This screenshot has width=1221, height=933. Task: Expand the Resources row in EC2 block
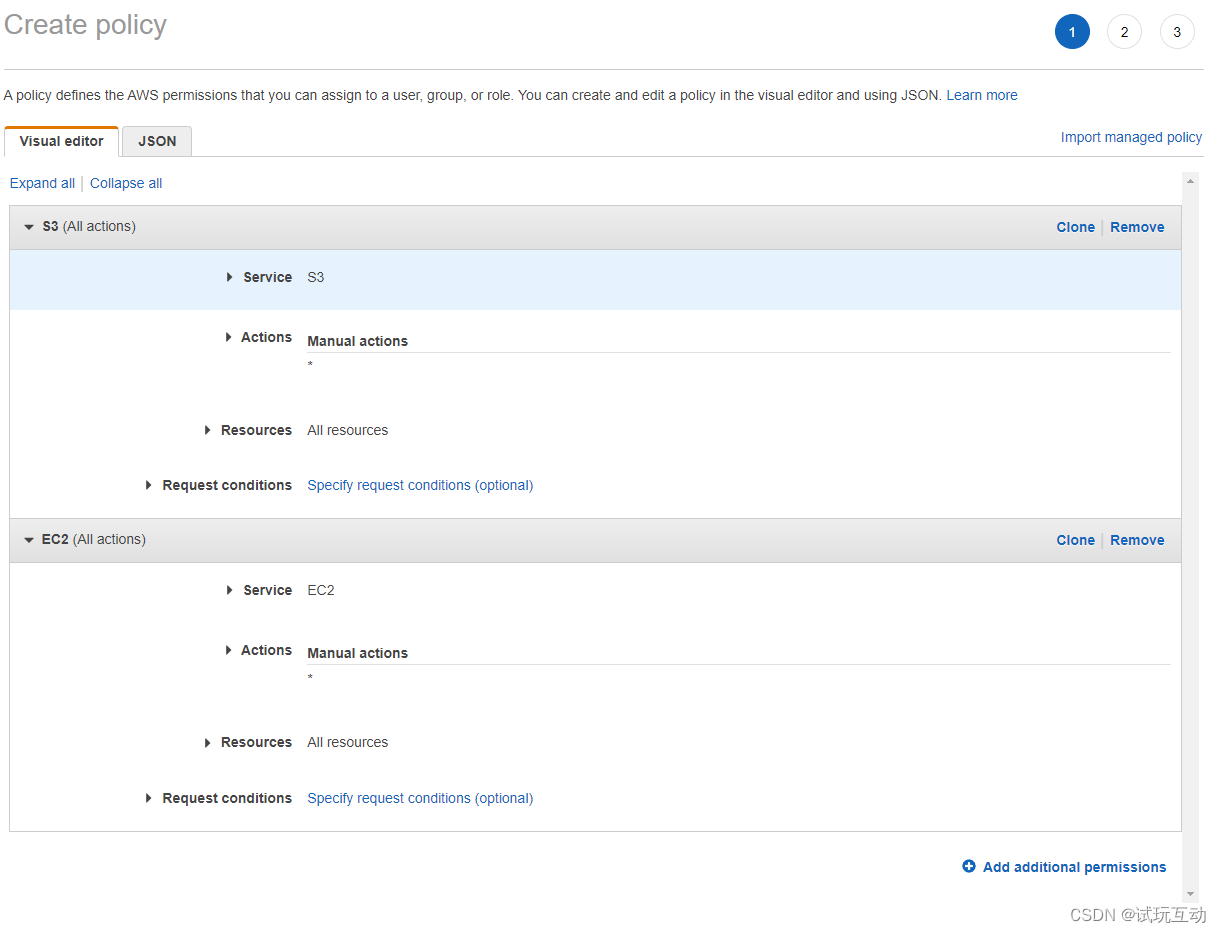[208, 742]
